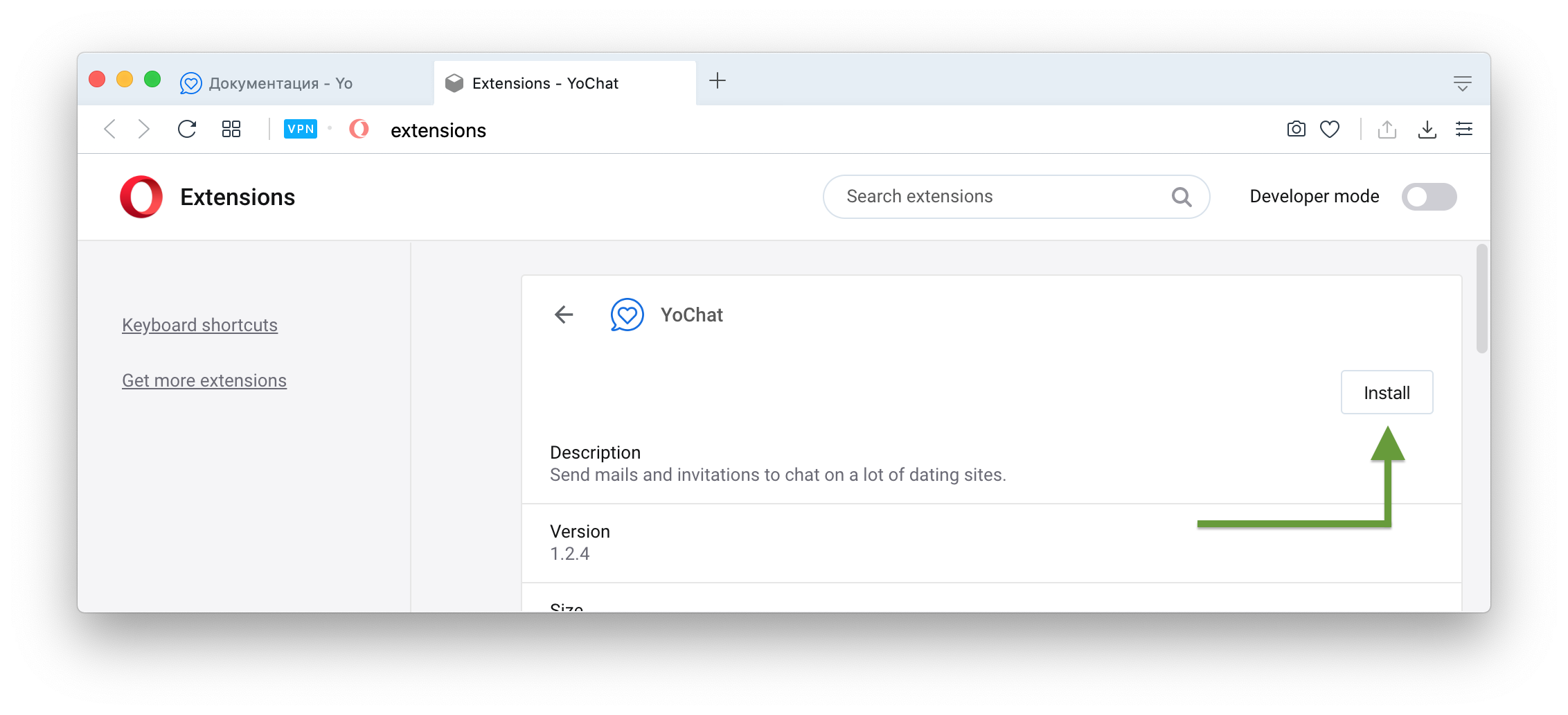The image size is (1568, 715).
Task: Add page to bookmarks with heart icon
Action: pyautogui.click(x=1330, y=130)
